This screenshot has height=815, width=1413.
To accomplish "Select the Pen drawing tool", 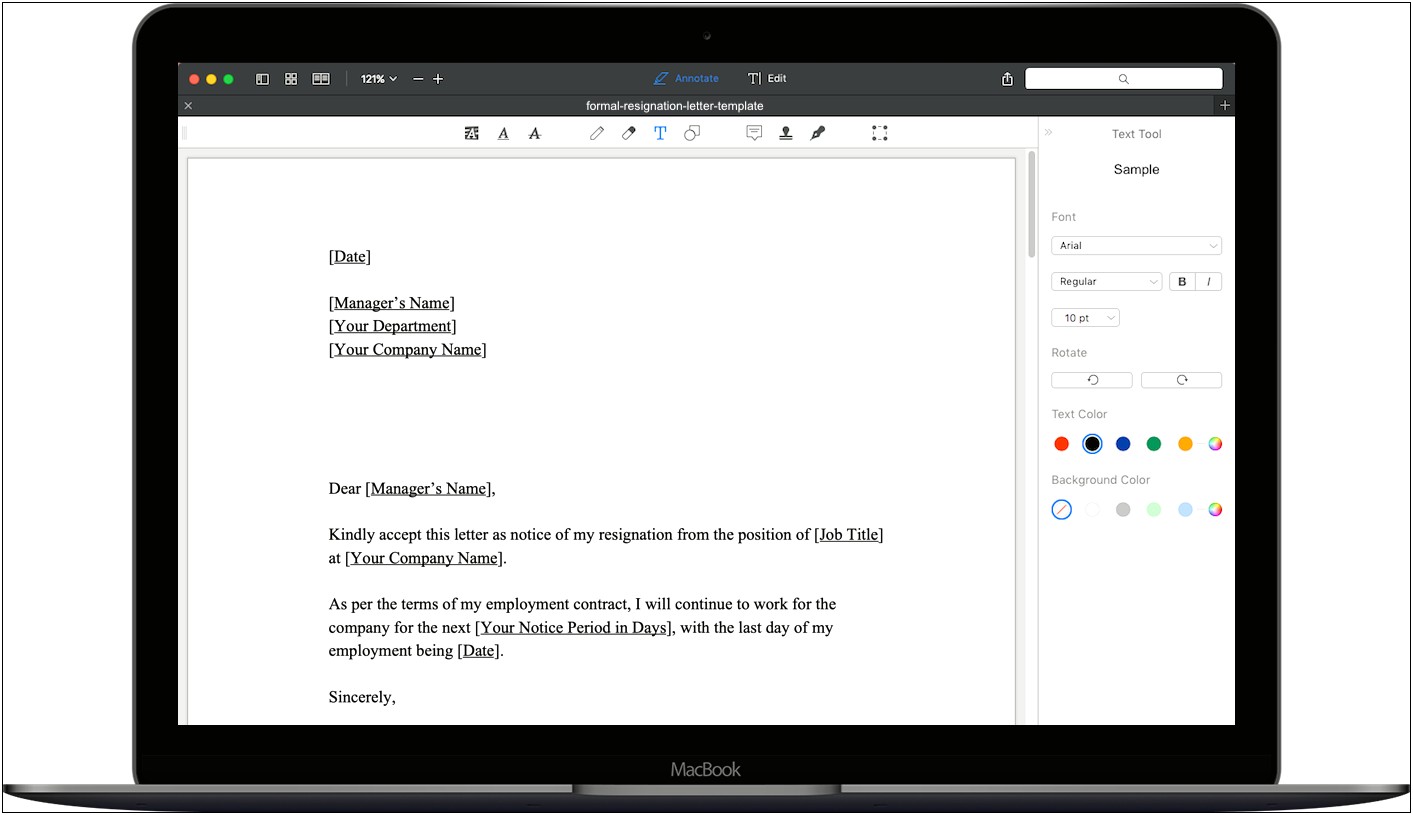I will pyautogui.click(x=597, y=133).
